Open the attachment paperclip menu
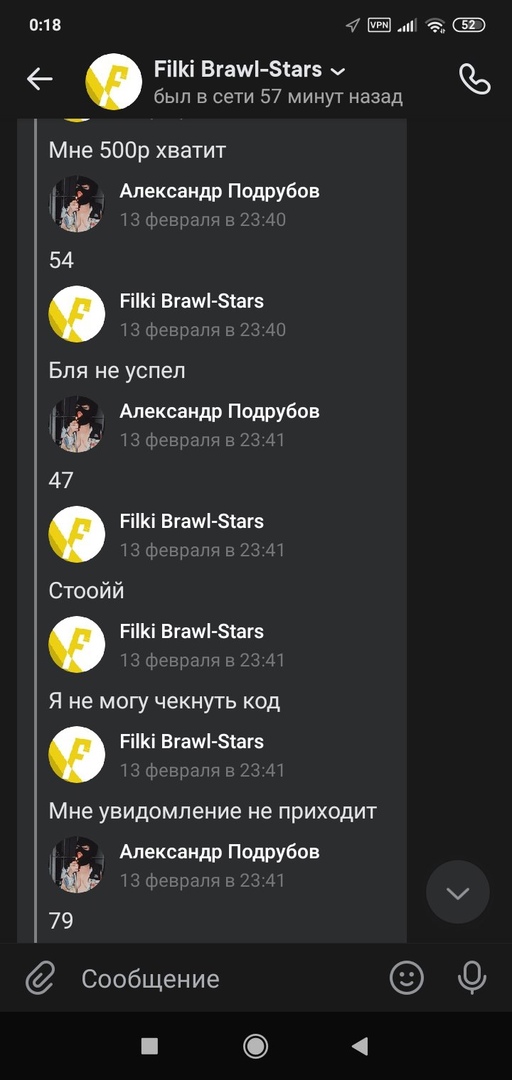The image size is (512, 1080). click(x=40, y=978)
